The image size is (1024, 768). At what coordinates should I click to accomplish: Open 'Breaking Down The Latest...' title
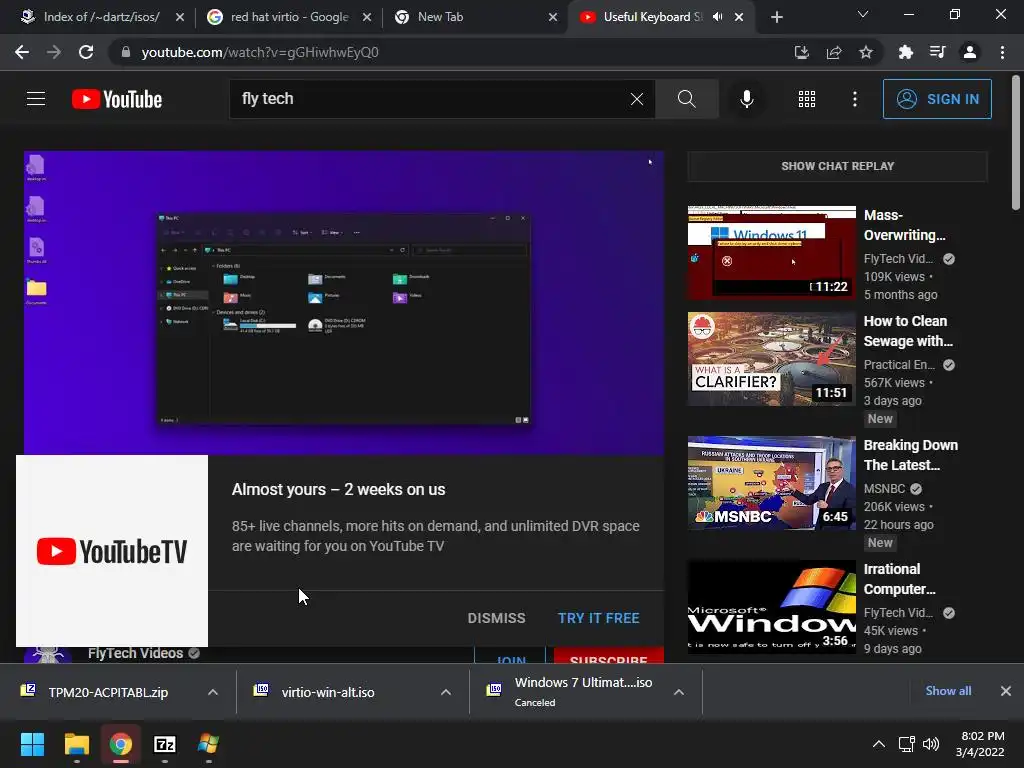(x=910, y=455)
